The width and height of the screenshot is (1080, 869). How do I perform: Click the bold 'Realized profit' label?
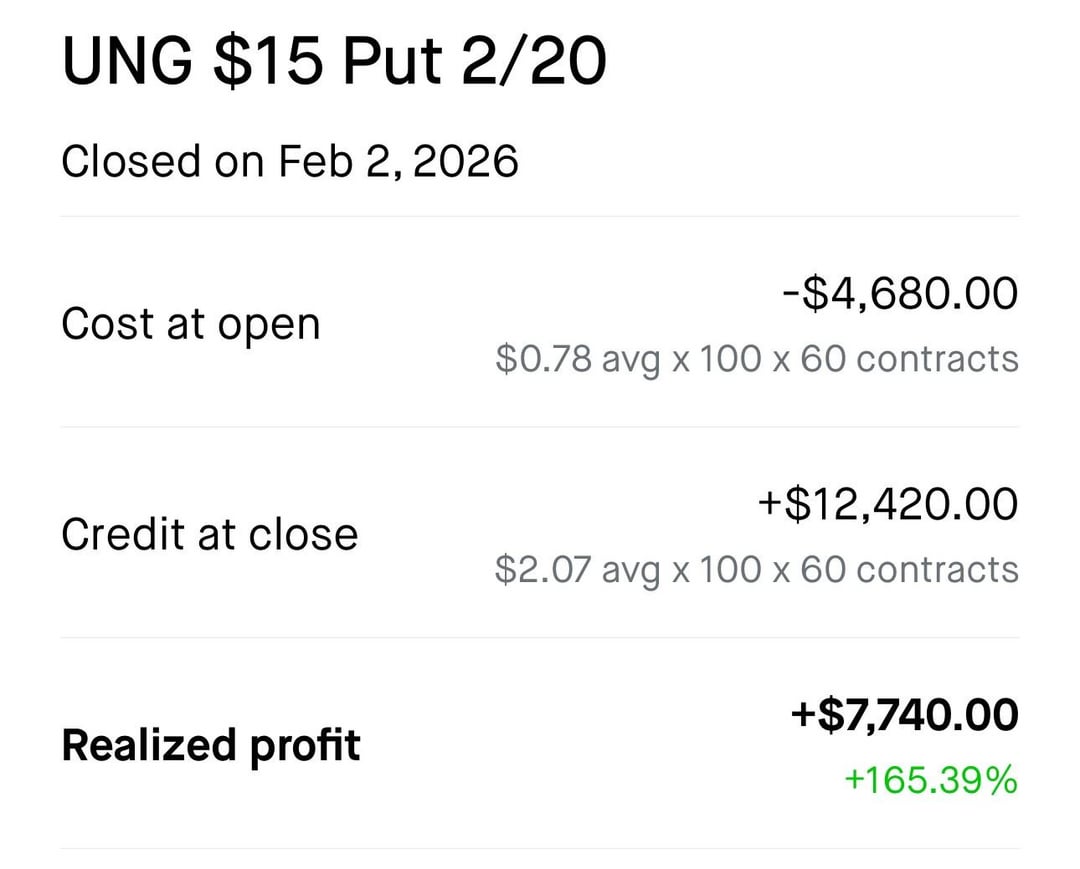[x=211, y=746]
